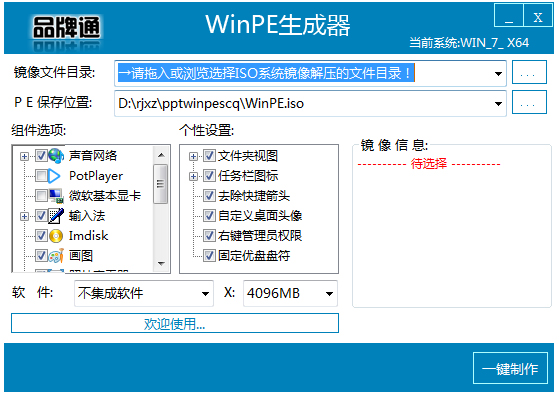The height and width of the screenshot is (396, 559).
Task: Click the 组件选项 heading
Action: (39, 130)
